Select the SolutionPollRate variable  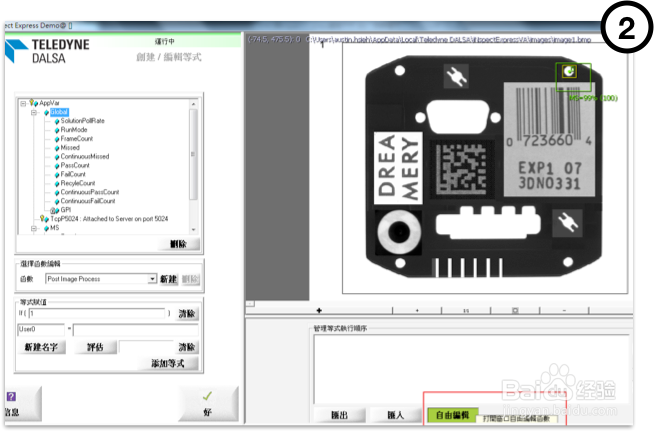(83, 121)
